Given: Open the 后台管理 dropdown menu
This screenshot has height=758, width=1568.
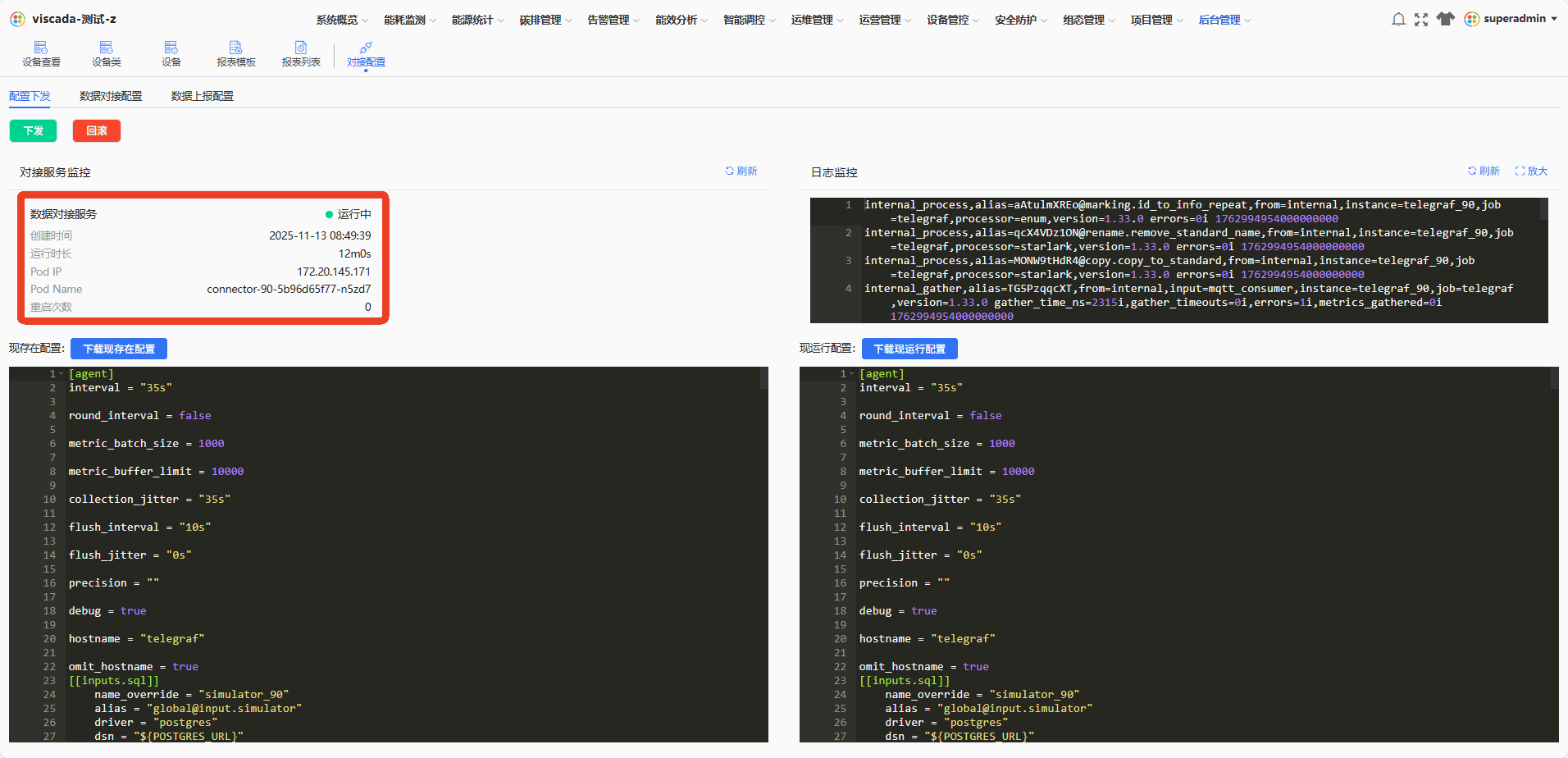Looking at the screenshot, I should [1224, 20].
